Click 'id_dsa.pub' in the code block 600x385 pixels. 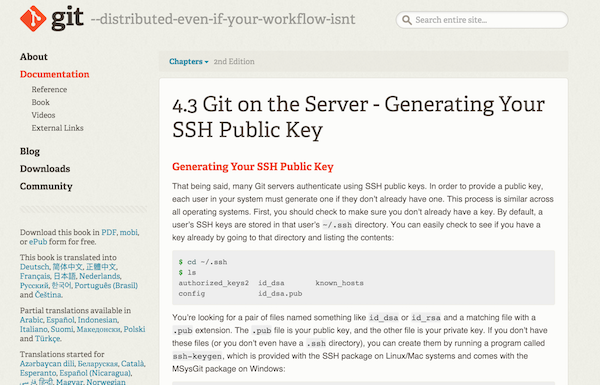point(280,294)
